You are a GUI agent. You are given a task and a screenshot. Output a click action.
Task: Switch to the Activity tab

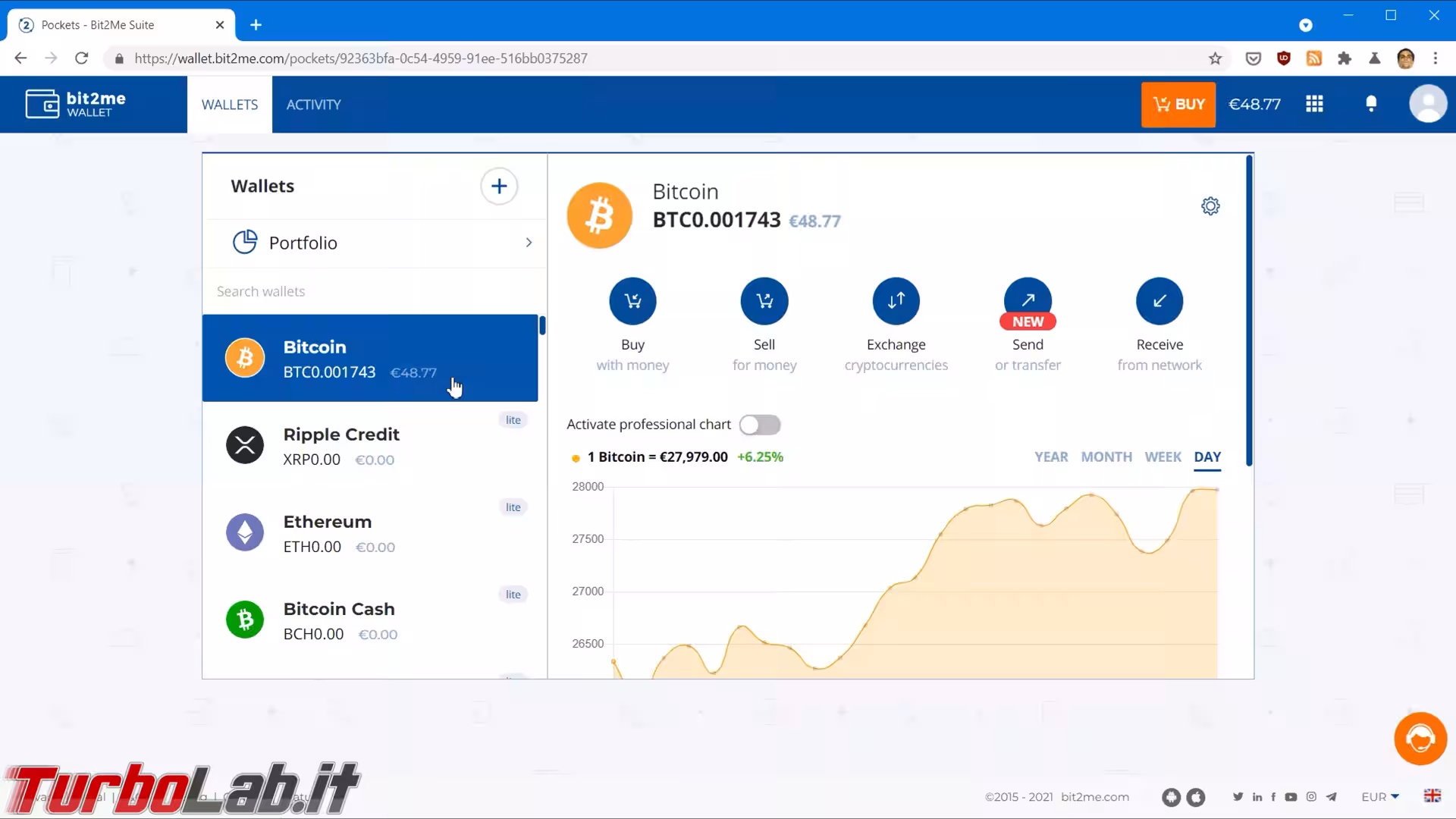(313, 105)
